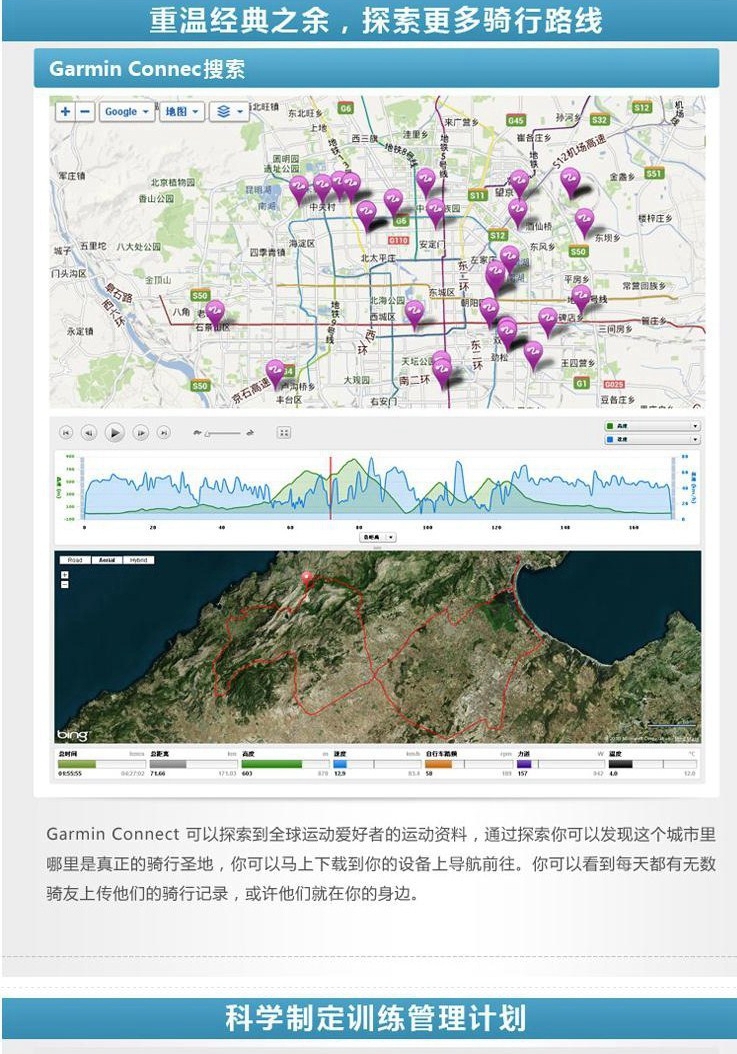Zoom out on the Beijing Google map
This screenshot has width=737, height=1054.
pyautogui.click(x=85, y=112)
